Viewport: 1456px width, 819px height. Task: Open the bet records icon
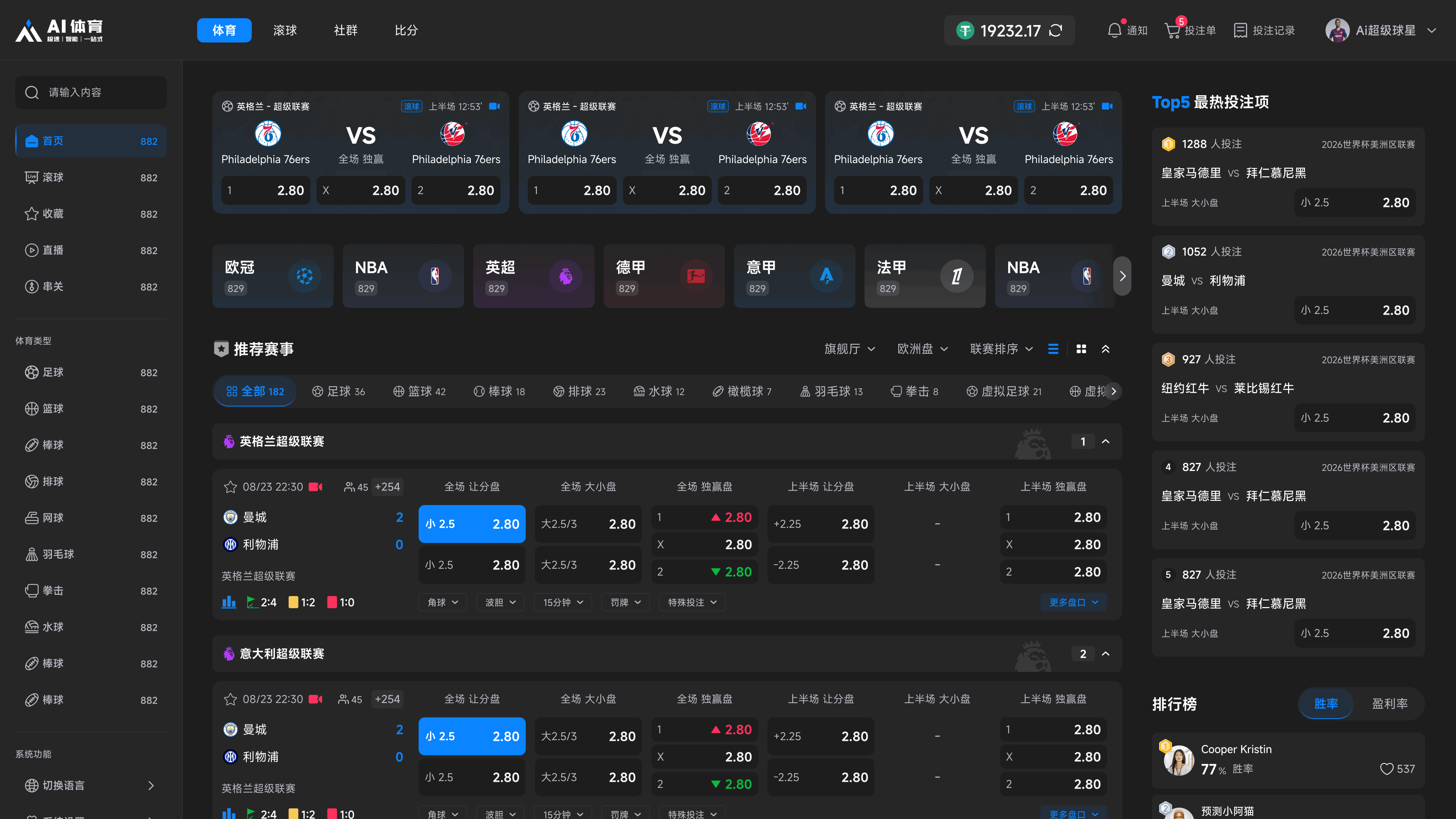pyautogui.click(x=1240, y=30)
